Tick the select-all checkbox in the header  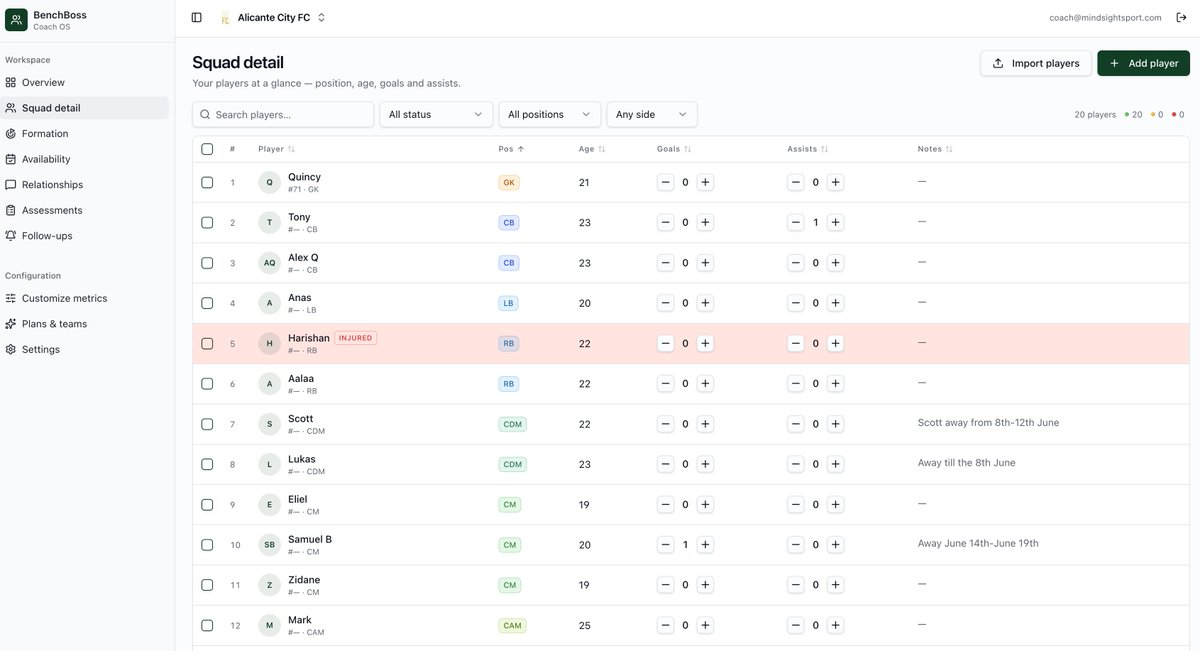[207, 149]
